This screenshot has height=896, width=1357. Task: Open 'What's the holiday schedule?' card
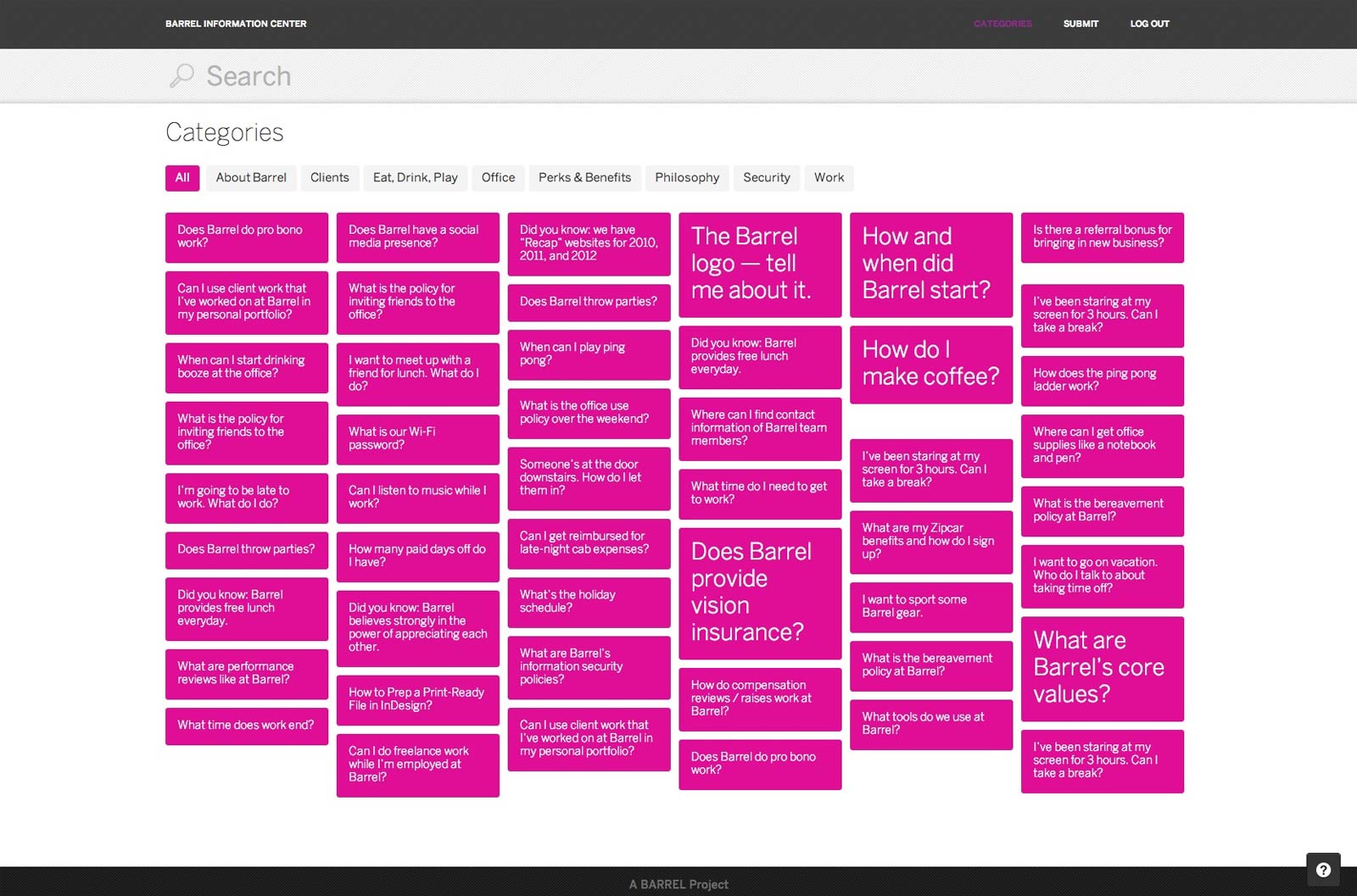[x=589, y=602]
